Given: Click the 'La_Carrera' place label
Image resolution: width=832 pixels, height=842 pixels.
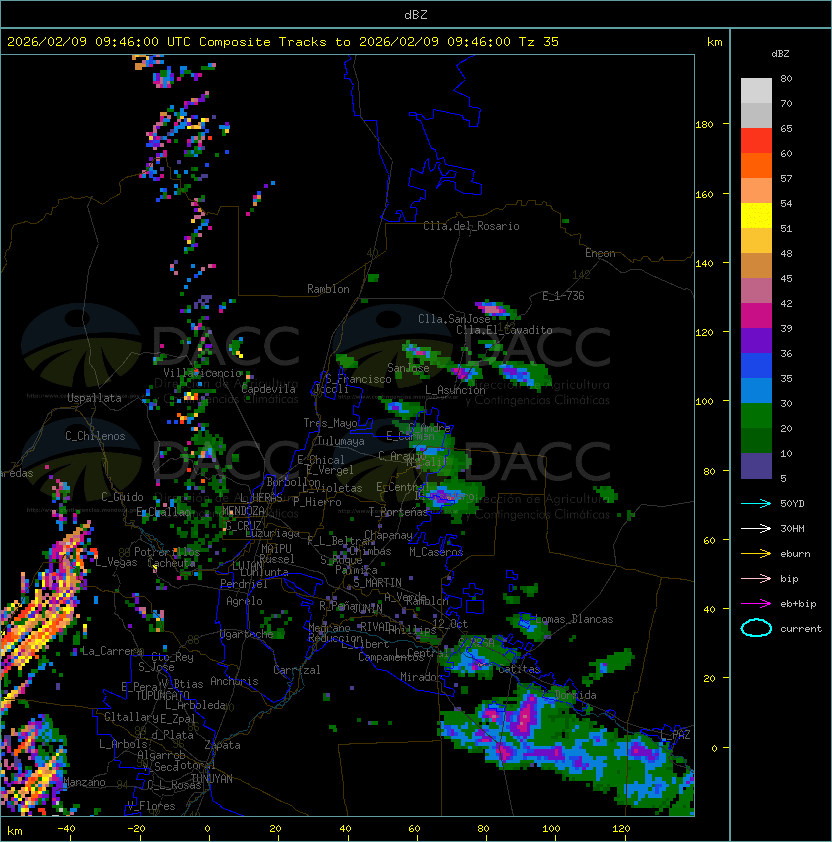Looking at the screenshot, I should click(x=112, y=651).
